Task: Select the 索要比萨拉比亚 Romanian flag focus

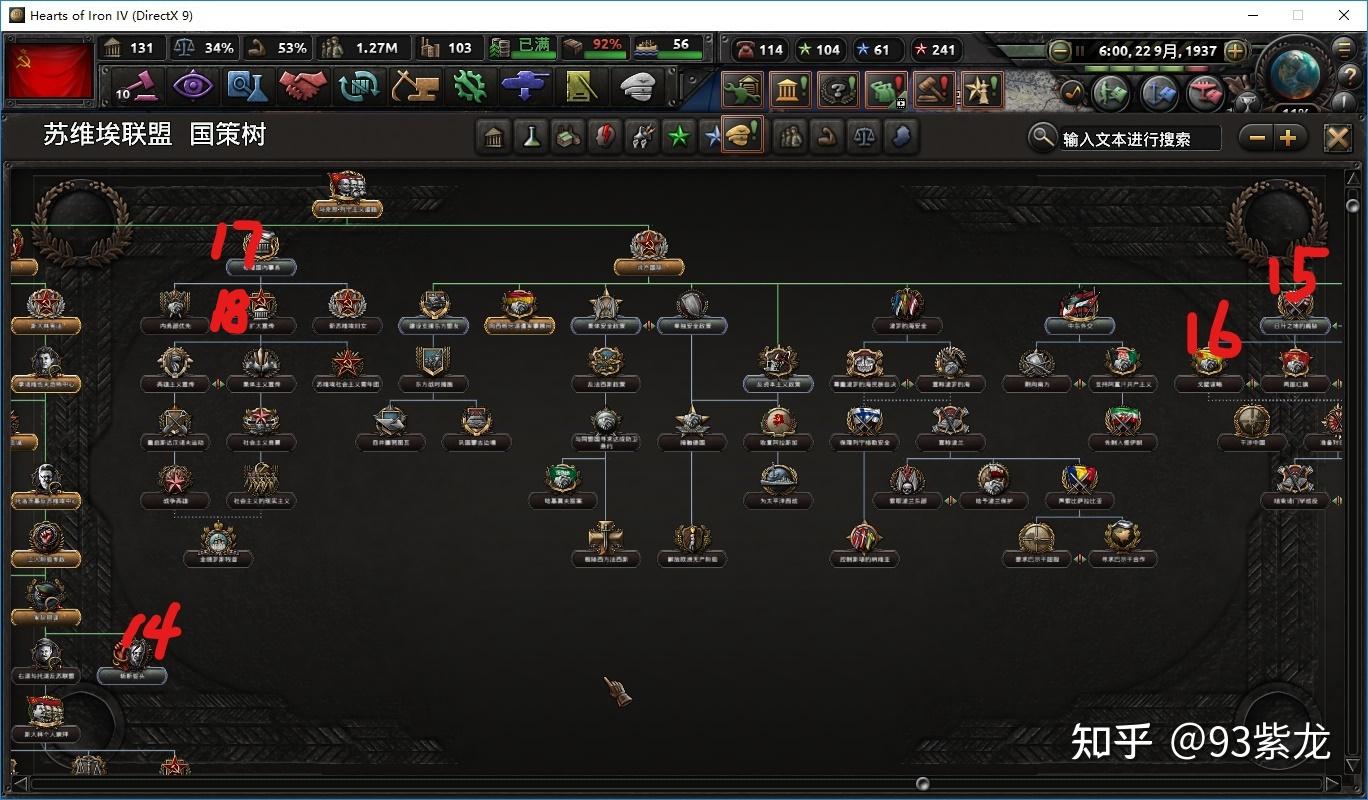Action: coord(1079,485)
